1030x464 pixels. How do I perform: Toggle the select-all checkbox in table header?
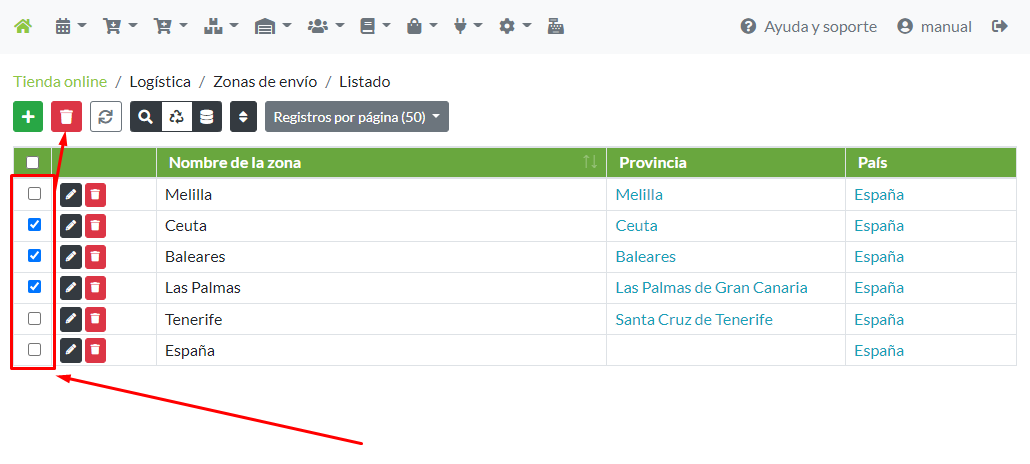click(x=33, y=162)
